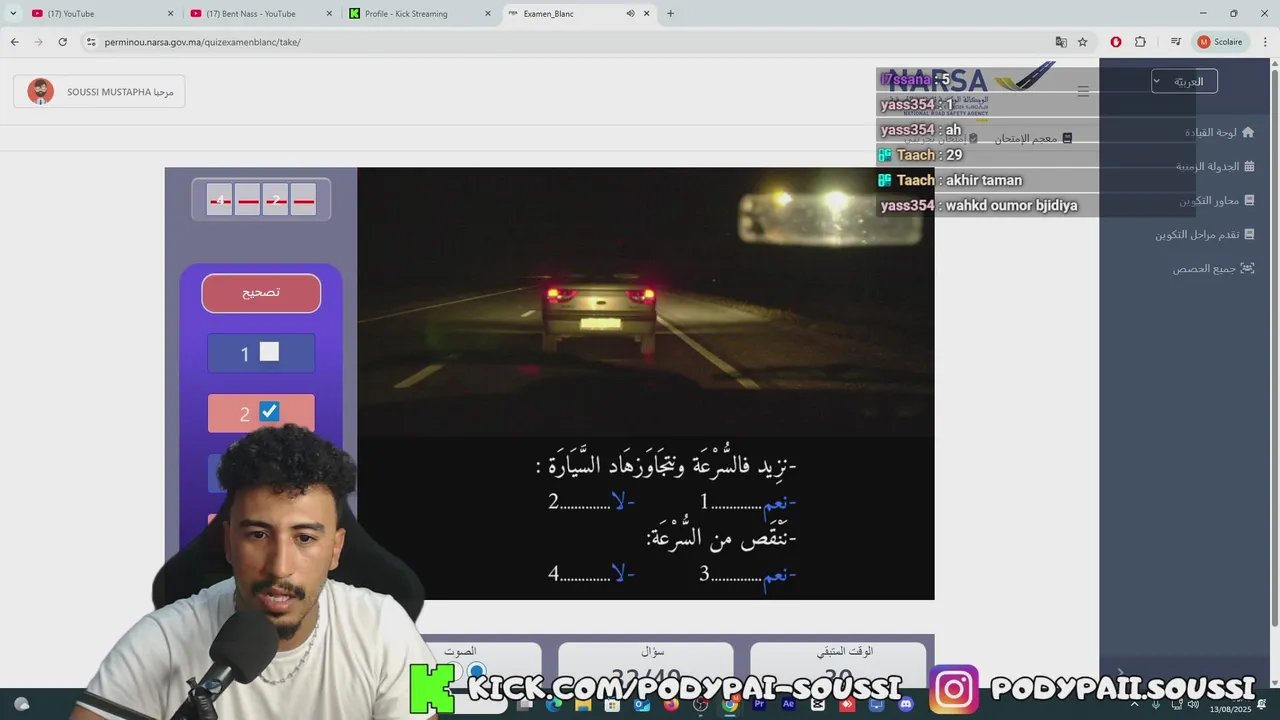
Task: Open the 'معجم الإمتحان' menu item
Action: [1033, 138]
